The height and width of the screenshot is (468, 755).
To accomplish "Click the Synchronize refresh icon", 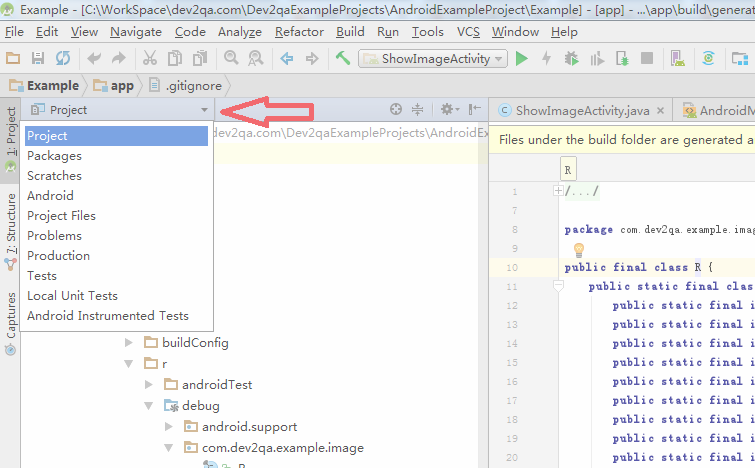I will coord(64,59).
